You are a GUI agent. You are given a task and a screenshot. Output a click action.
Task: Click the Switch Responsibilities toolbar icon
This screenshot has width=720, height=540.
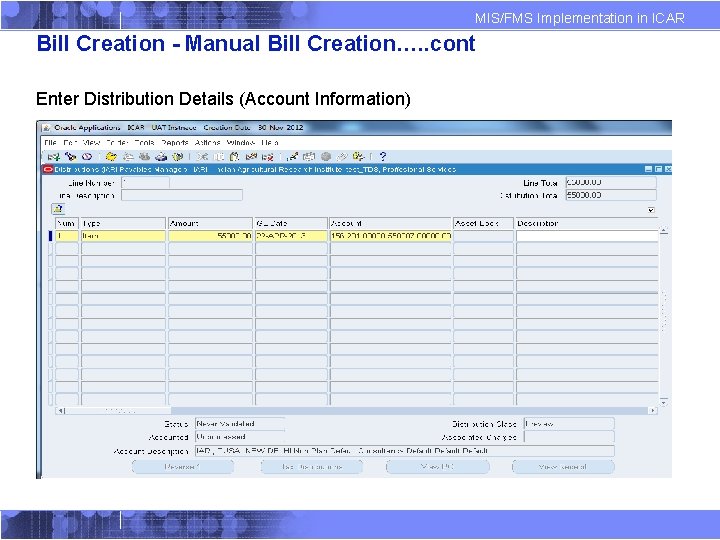pyautogui.click(x=145, y=157)
